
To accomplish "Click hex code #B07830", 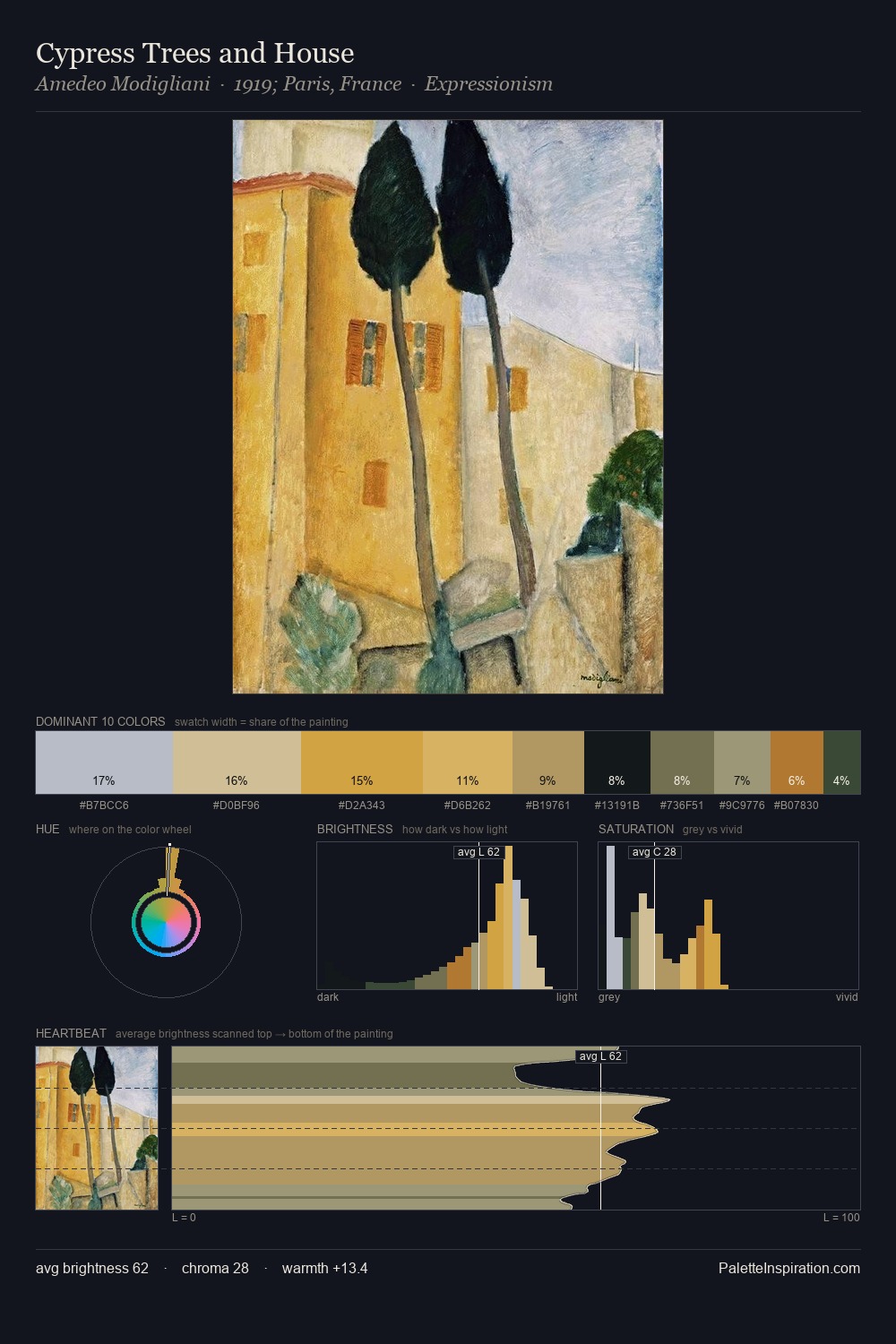I will tap(797, 806).
